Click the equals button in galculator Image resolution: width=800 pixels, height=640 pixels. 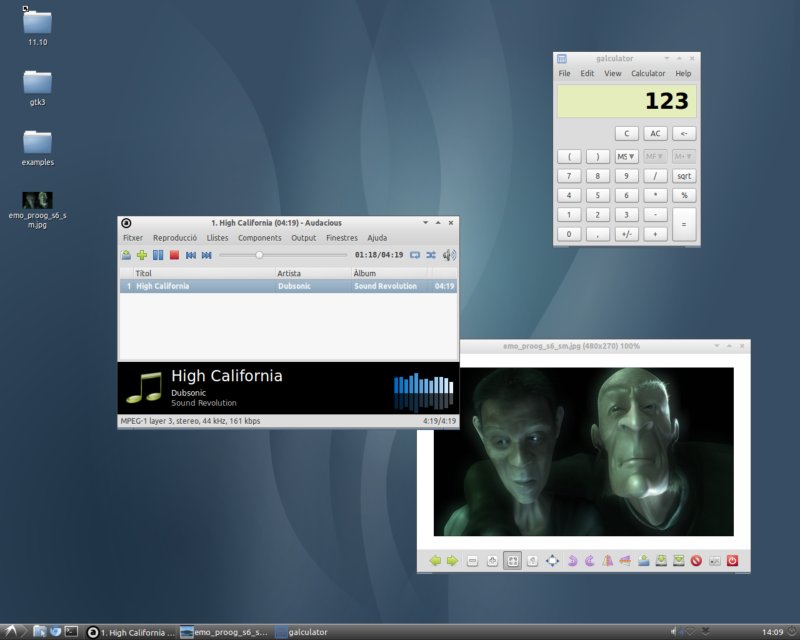tap(684, 224)
